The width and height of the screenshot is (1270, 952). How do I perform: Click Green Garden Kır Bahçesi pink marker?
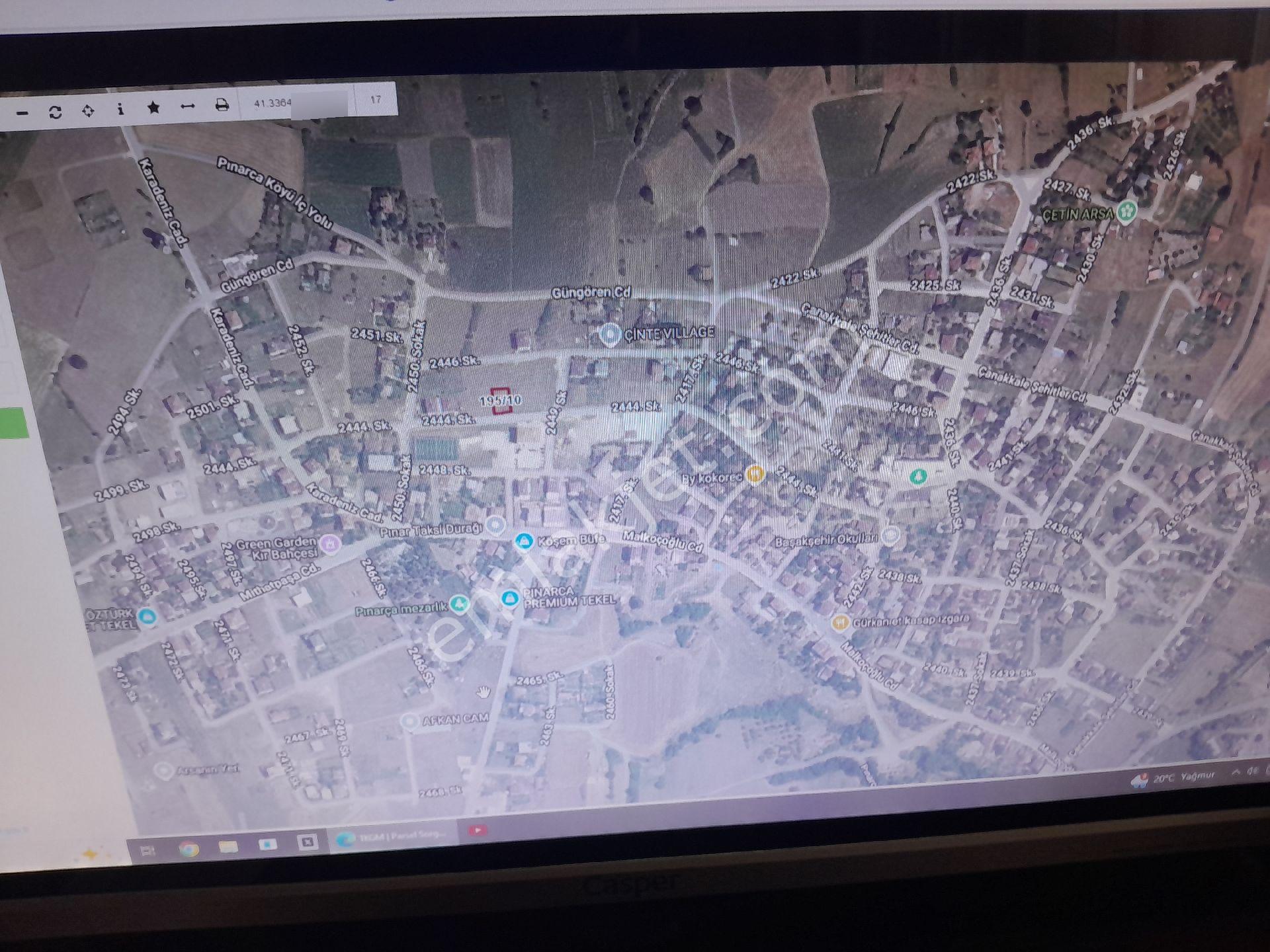point(330,545)
